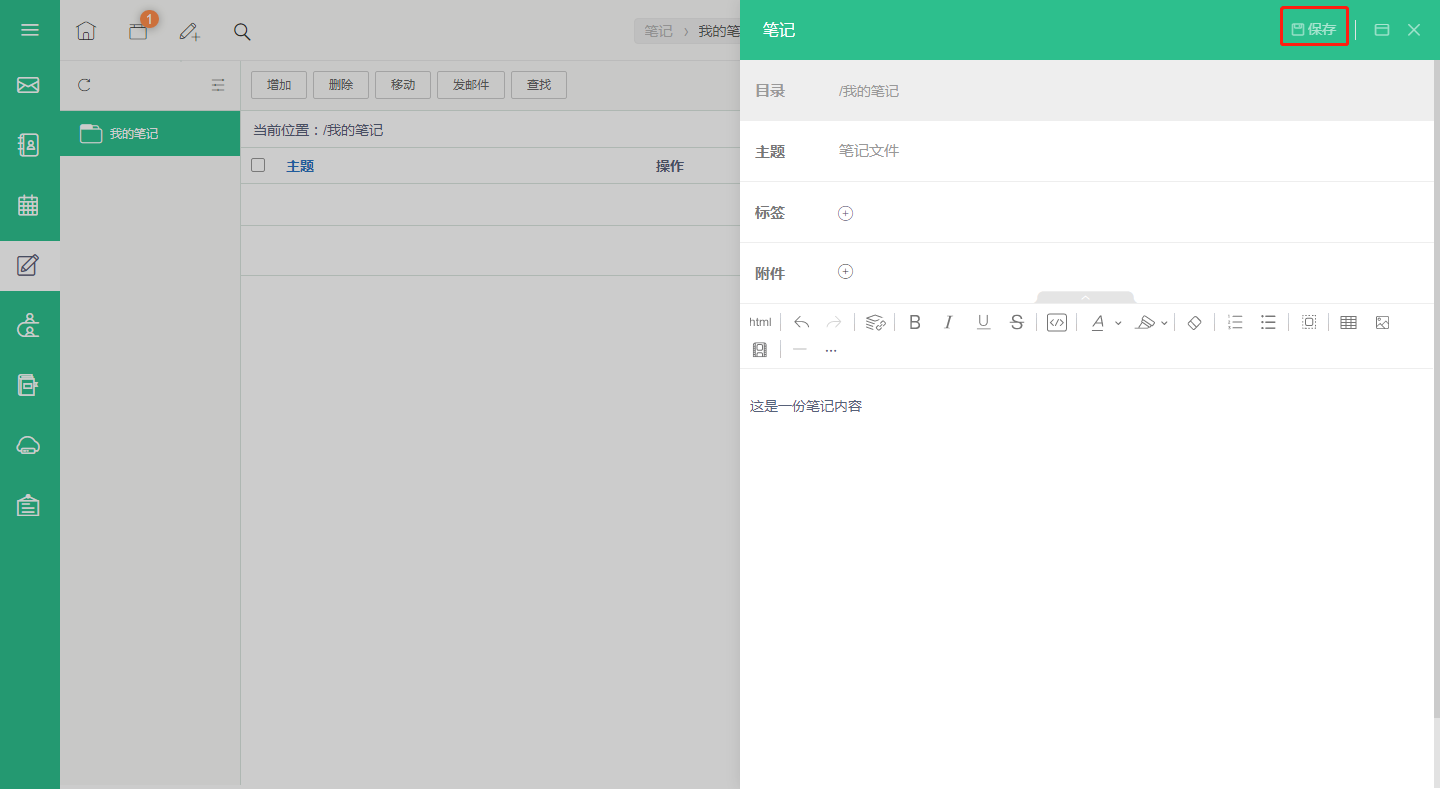The height and width of the screenshot is (789, 1440).
Task: Click the 当前位置：/我的笔记 path text
Action: pyautogui.click(x=318, y=130)
